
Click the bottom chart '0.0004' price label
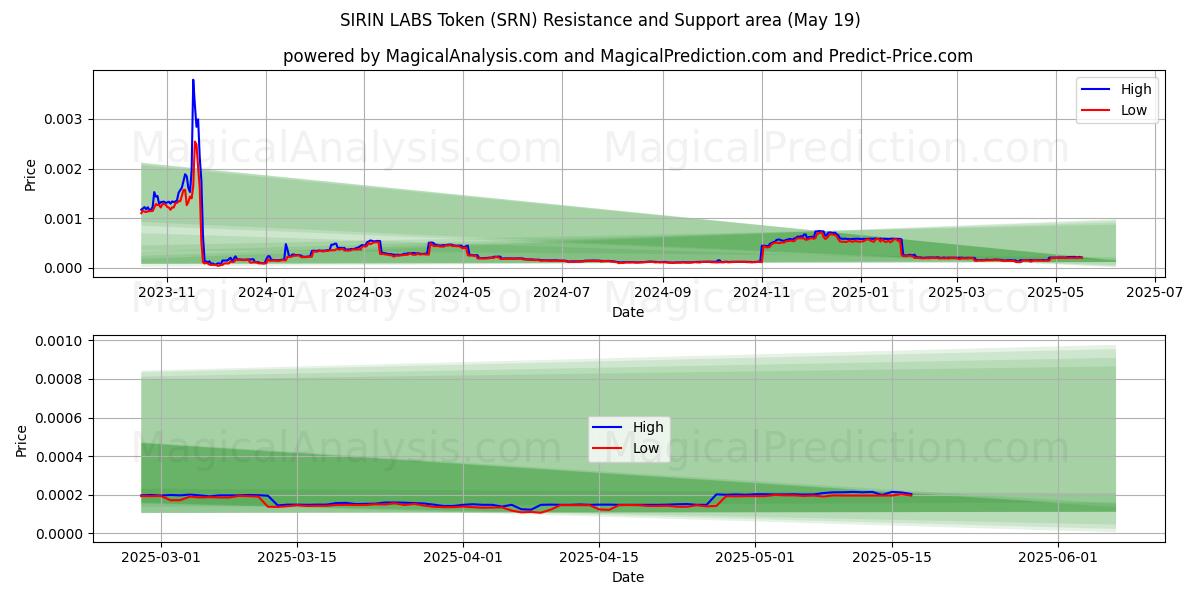(x=61, y=457)
